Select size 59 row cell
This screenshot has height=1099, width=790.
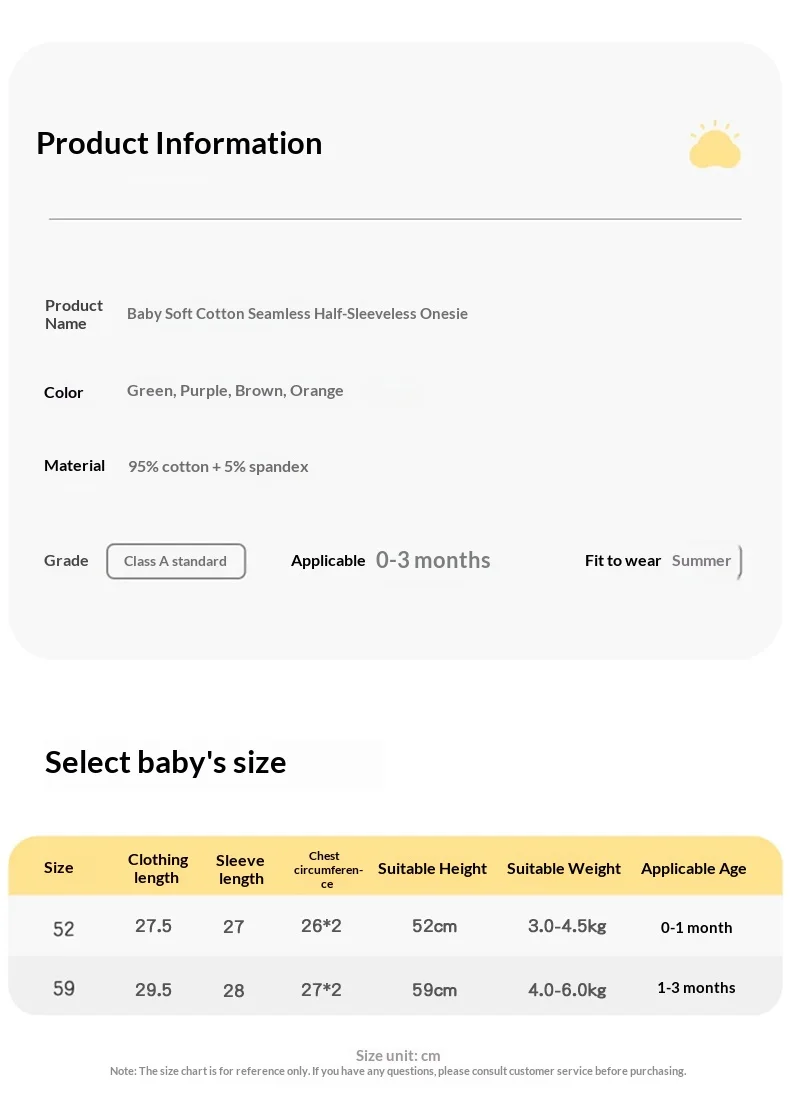pyautogui.click(x=64, y=988)
